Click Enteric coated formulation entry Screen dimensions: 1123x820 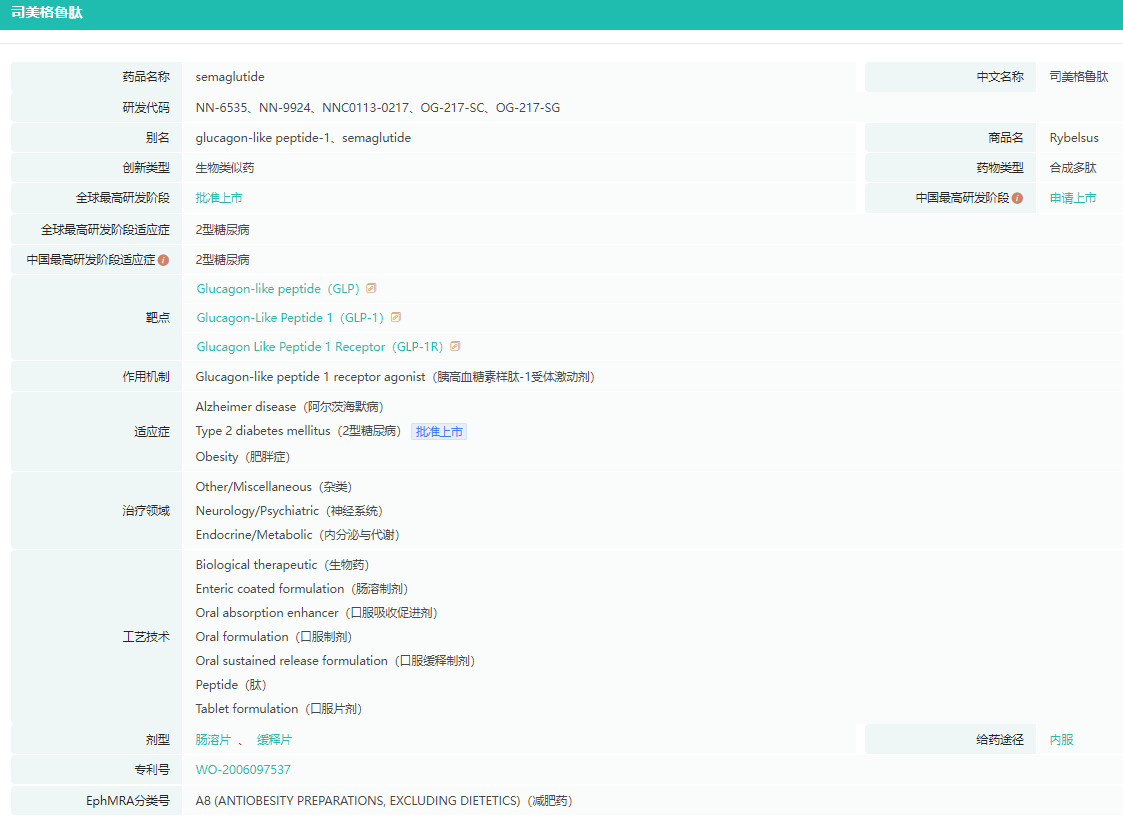pyautogui.click(x=302, y=589)
